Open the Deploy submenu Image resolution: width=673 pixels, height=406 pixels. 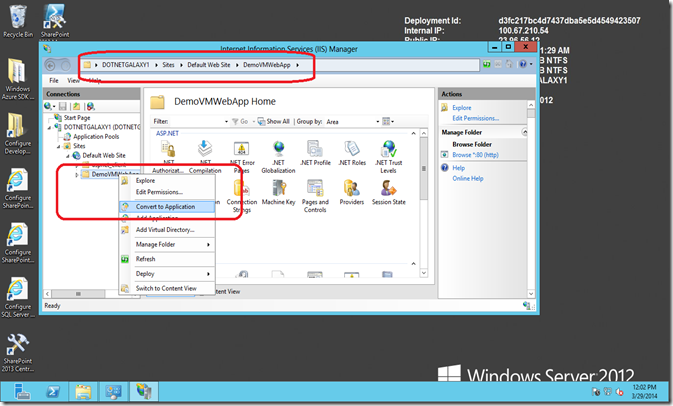167,273
